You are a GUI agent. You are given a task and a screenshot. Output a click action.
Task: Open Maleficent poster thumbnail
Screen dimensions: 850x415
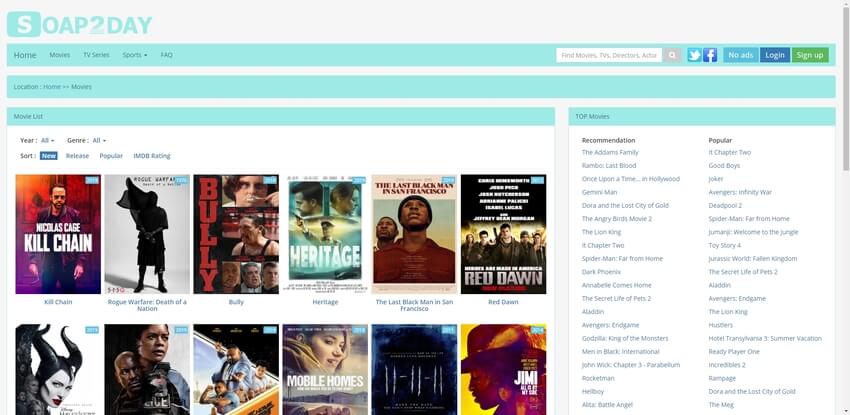click(x=58, y=369)
